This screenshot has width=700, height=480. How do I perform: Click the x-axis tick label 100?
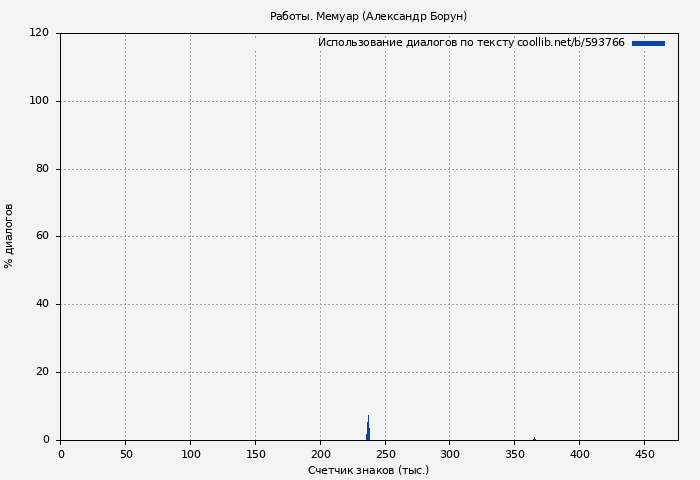[x=190, y=454]
